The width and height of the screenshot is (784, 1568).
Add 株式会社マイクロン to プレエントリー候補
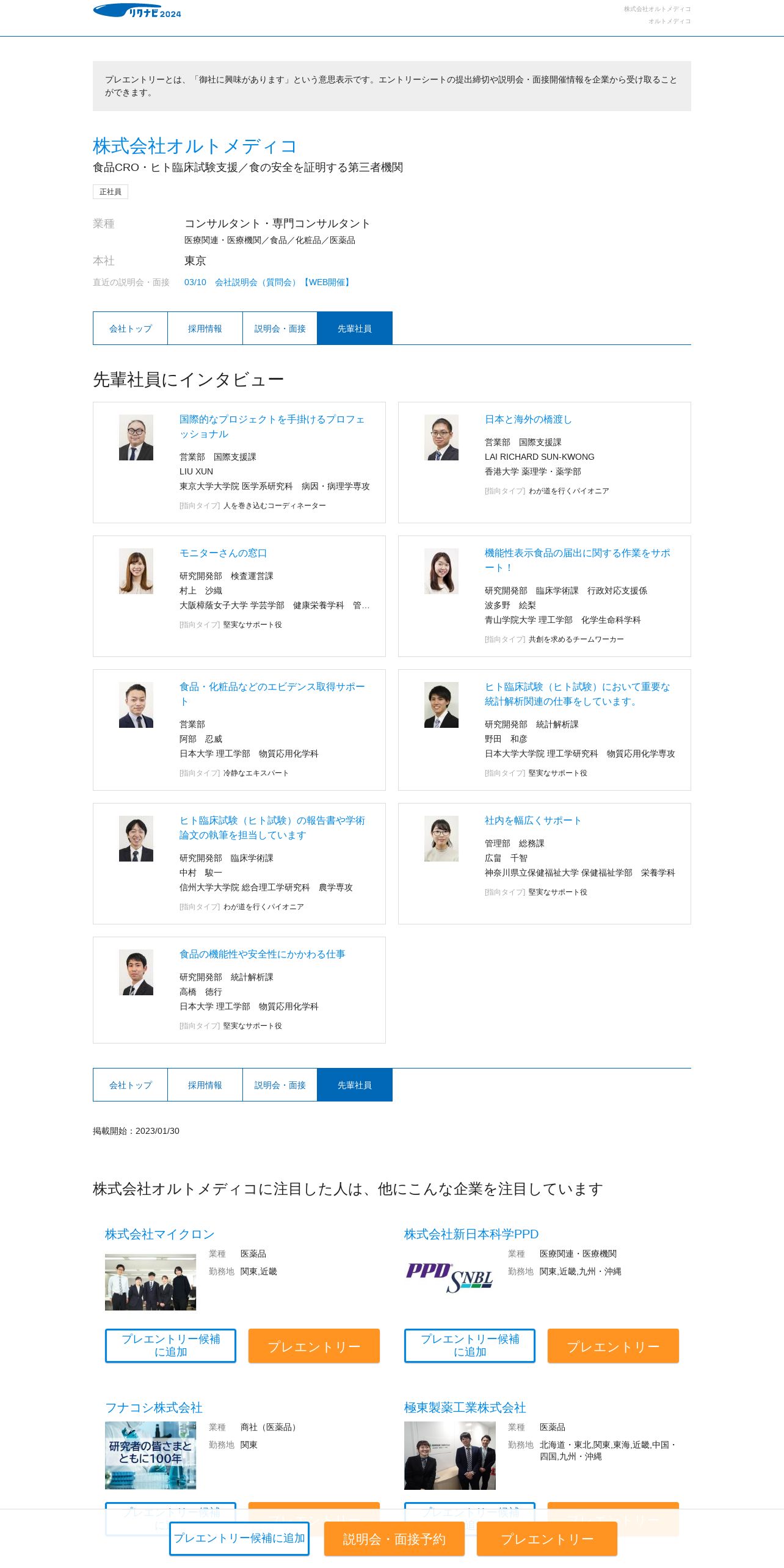click(x=170, y=1346)
